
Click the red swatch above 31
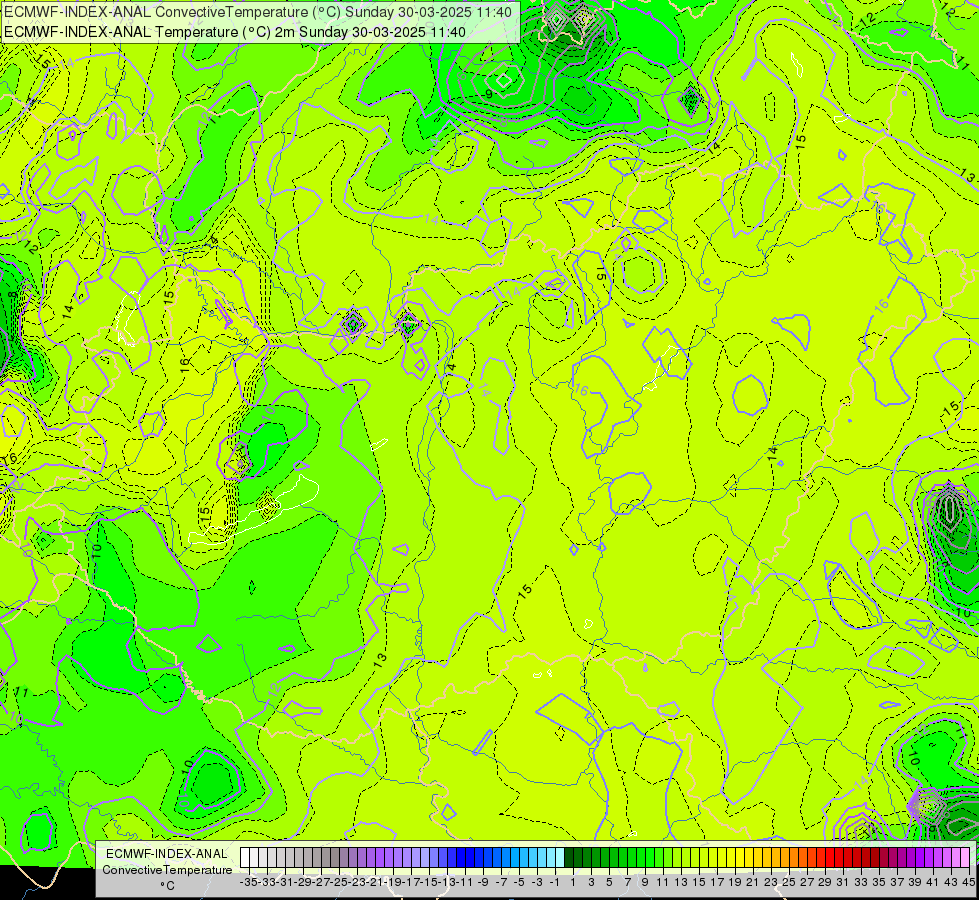coord(839,858)
